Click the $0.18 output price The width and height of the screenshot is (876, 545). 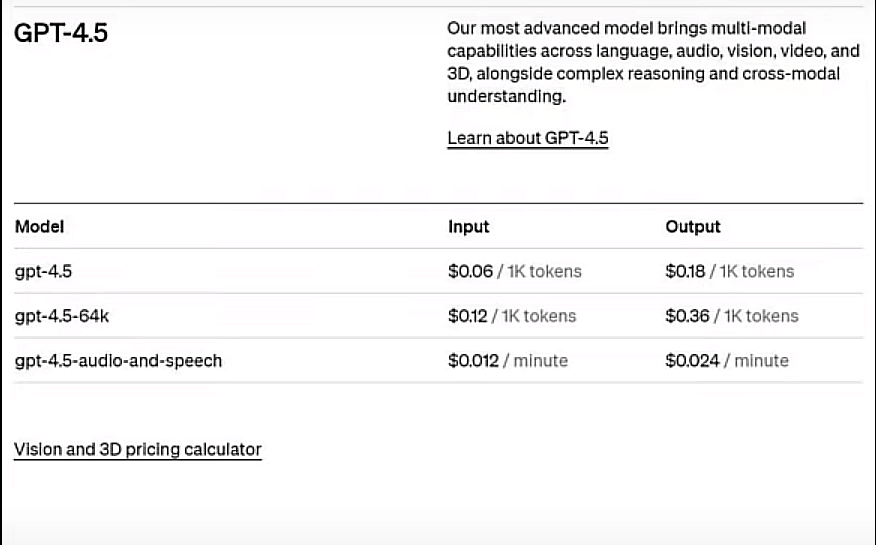(x=685, y=271)
